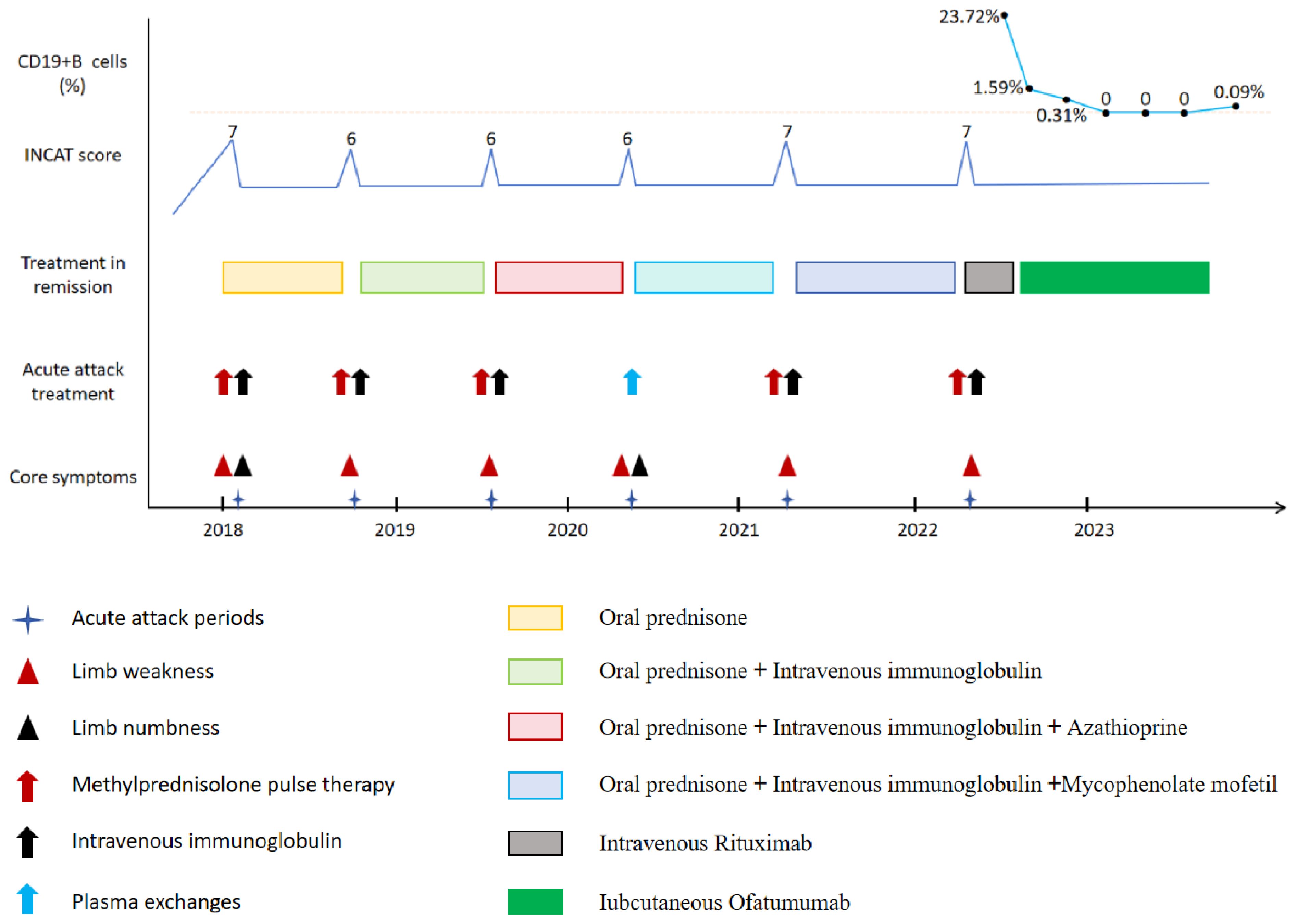1296x924 pixels.
Task: Click the black immunoglobulin arrow near 2021
Action: pos(793,381)
